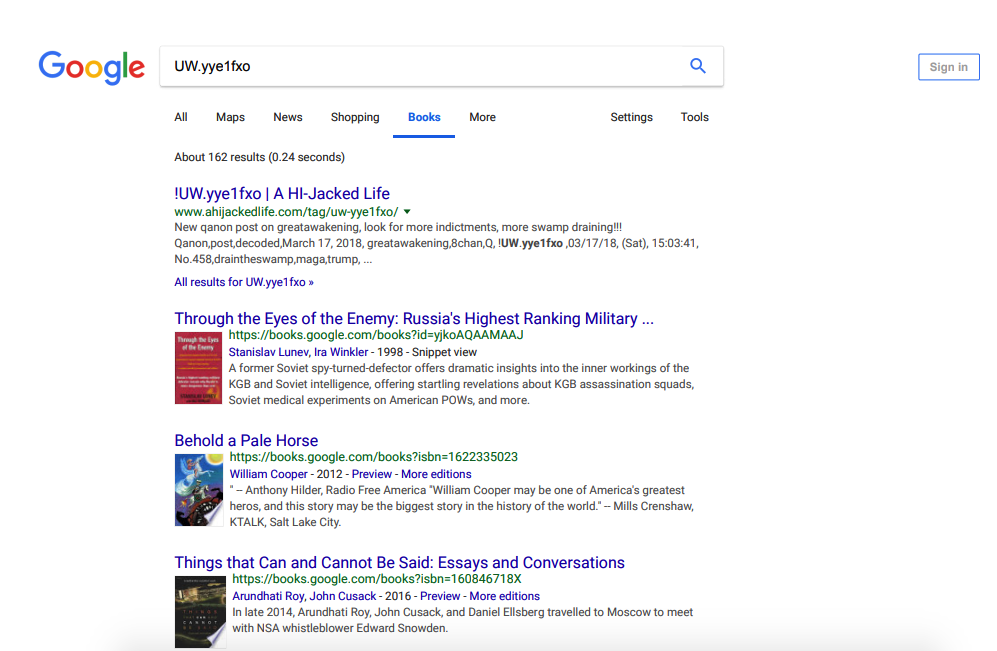Open author John Cusack link

point(343,596)
